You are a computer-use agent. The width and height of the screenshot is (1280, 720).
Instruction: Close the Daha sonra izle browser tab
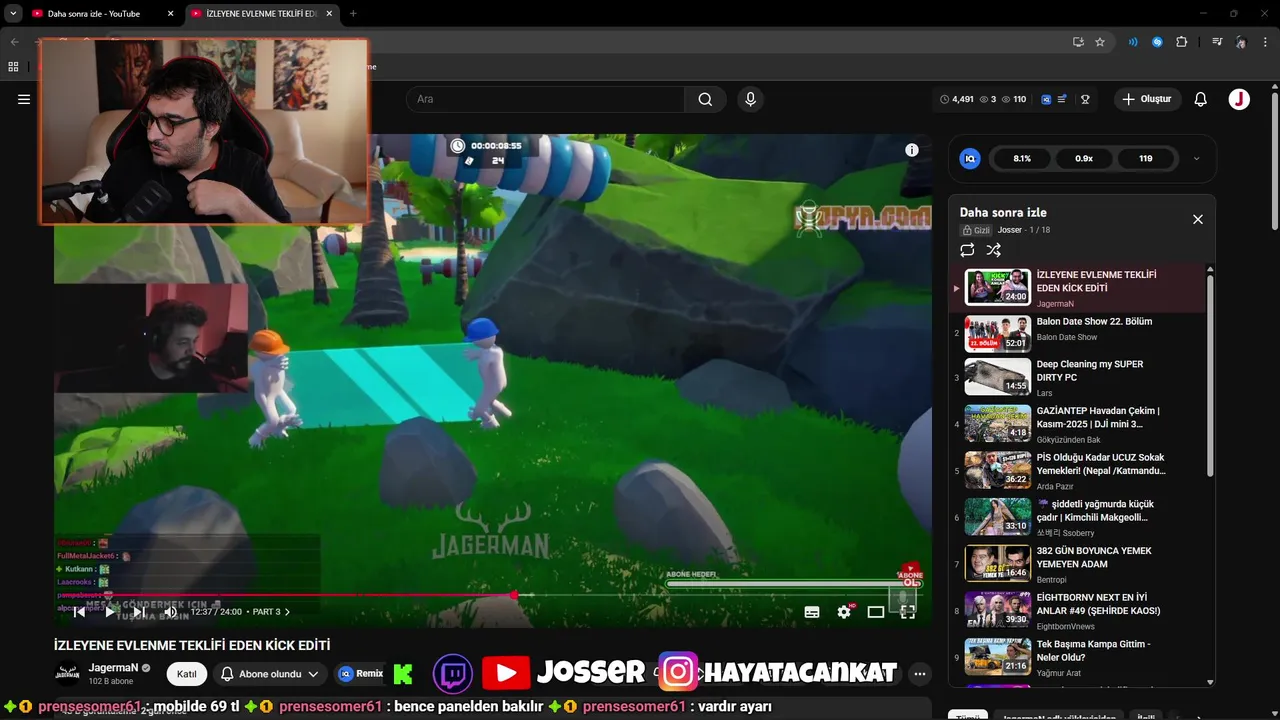coord(170,14)
